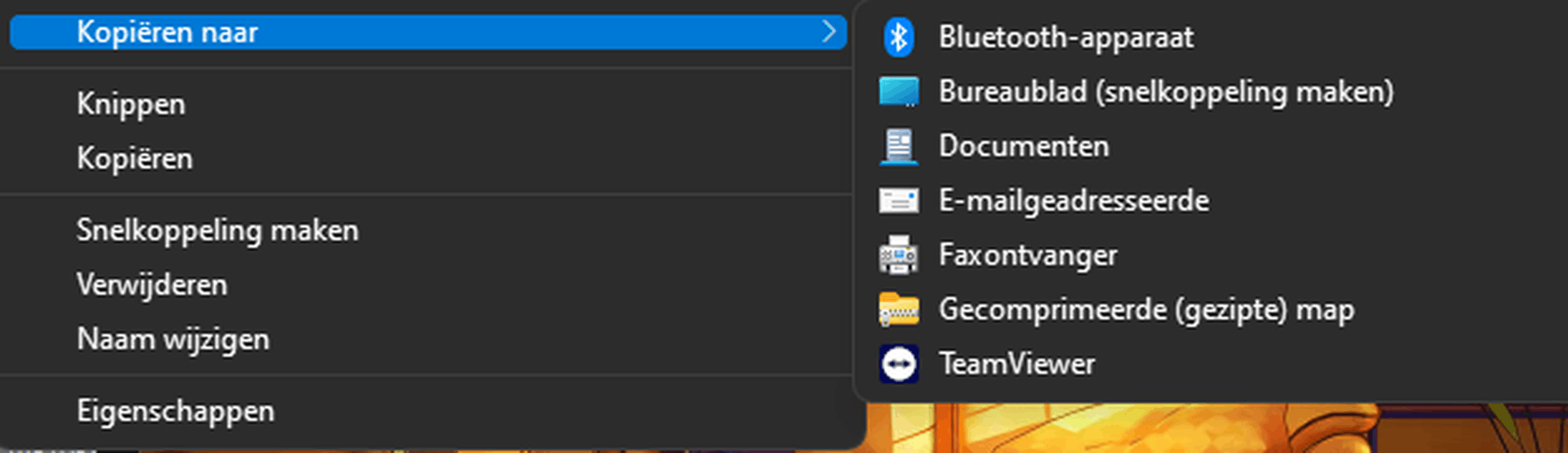Choose Knippen from the context menu
This screenshot has width=1568, height=453.
131,104
